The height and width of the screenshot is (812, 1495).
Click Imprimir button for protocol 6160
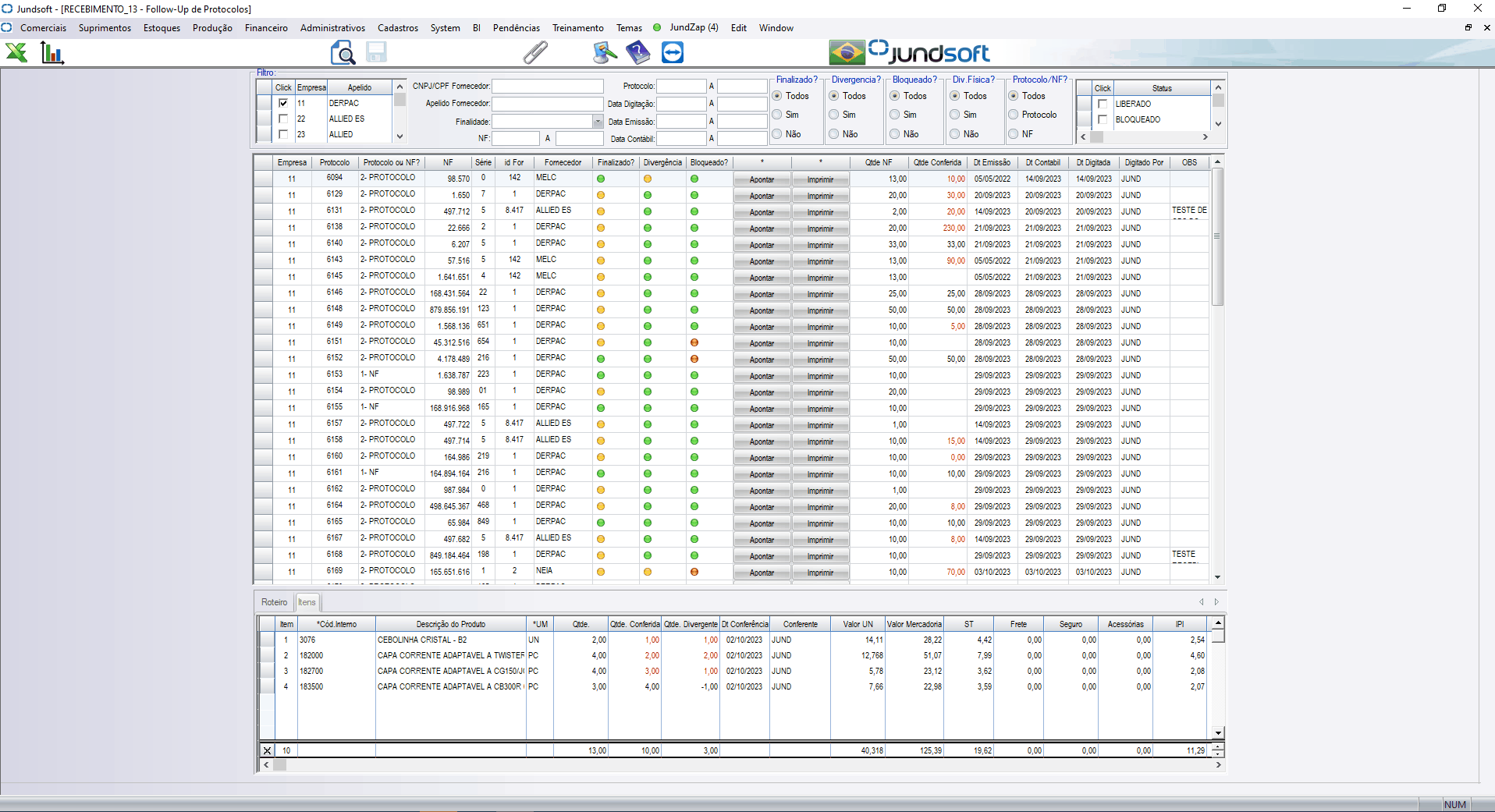[x=820, y=458]
